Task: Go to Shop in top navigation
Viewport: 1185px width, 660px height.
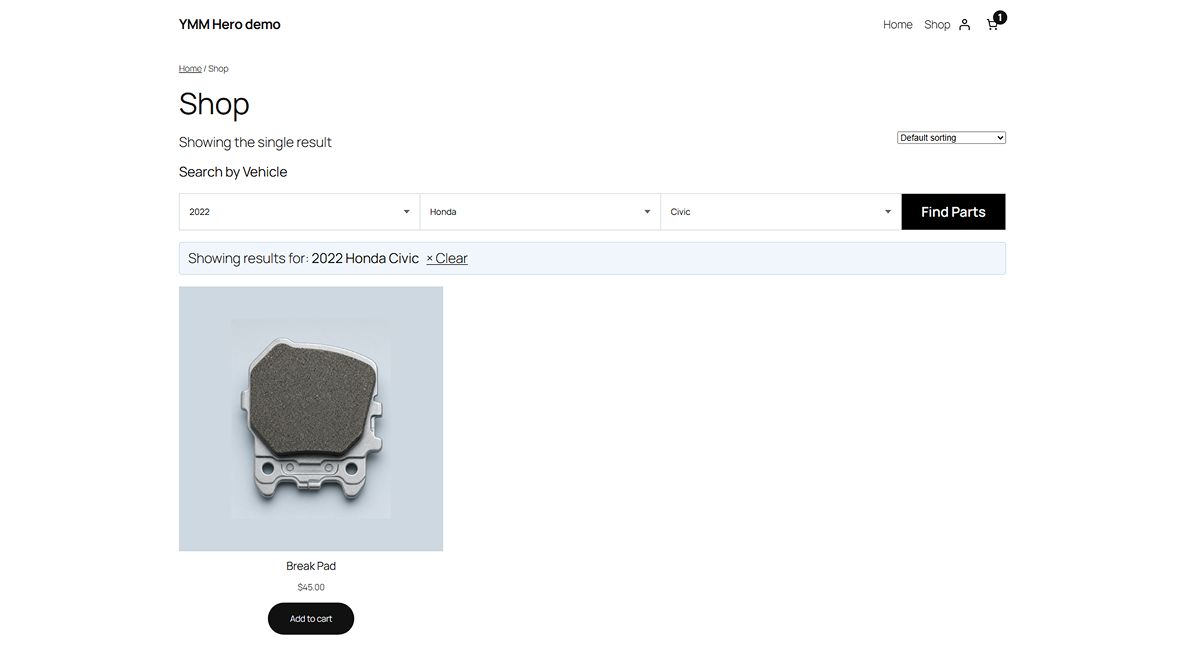Action: 936,24
